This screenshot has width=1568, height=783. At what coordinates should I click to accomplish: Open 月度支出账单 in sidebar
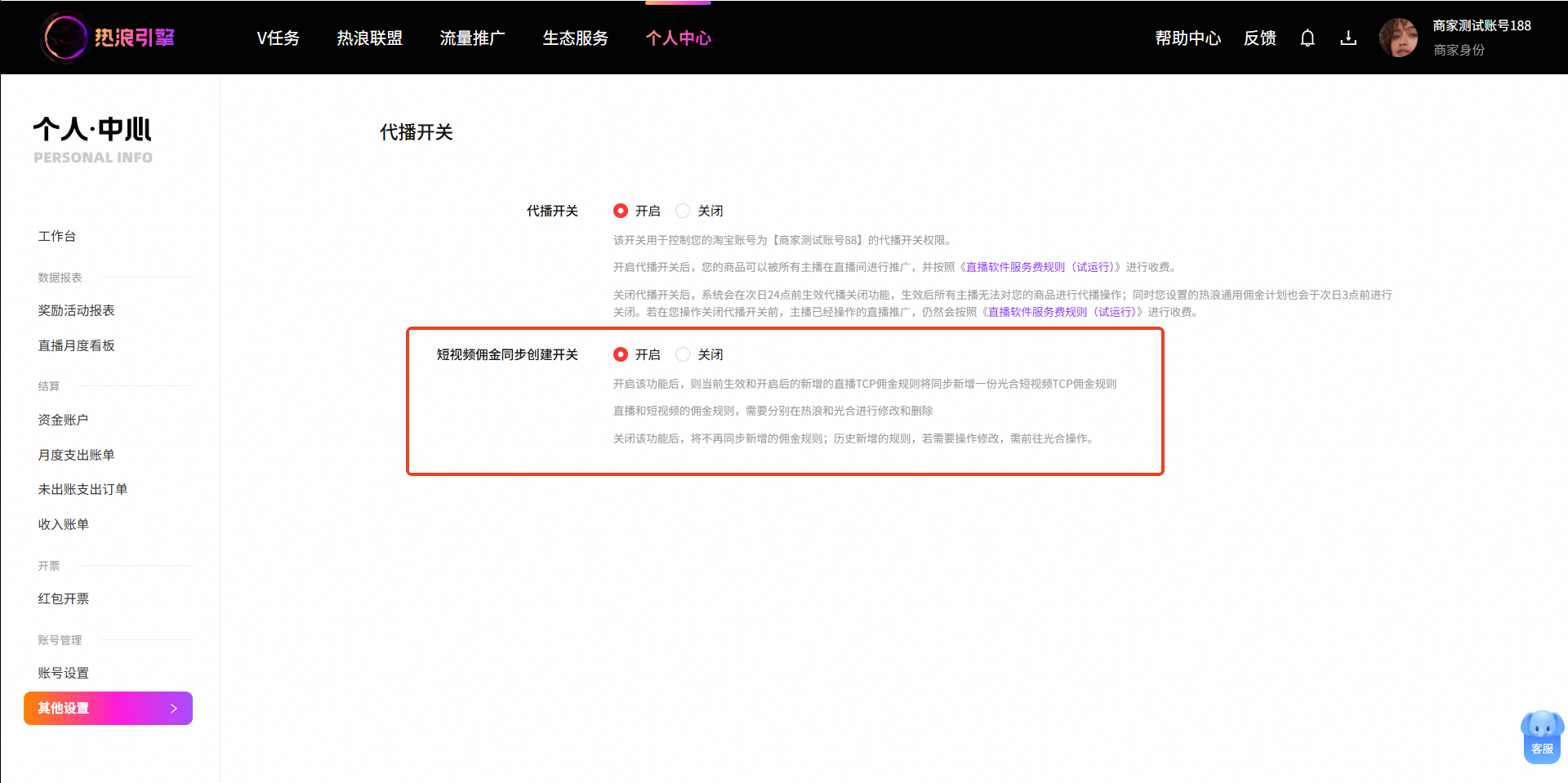(x=76, y=455)
